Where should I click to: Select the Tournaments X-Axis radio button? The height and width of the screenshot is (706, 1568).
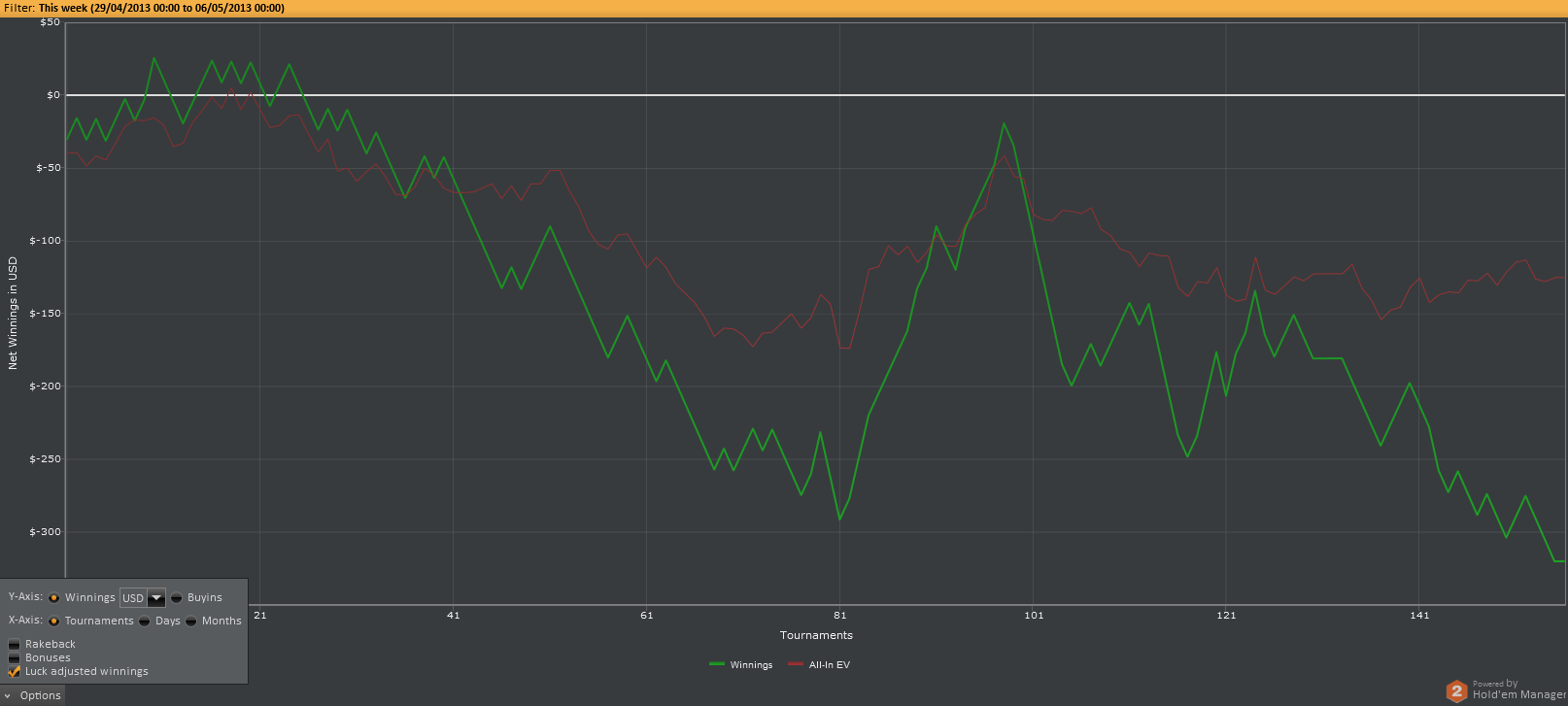pyautogui.click(x=54, y=621)
